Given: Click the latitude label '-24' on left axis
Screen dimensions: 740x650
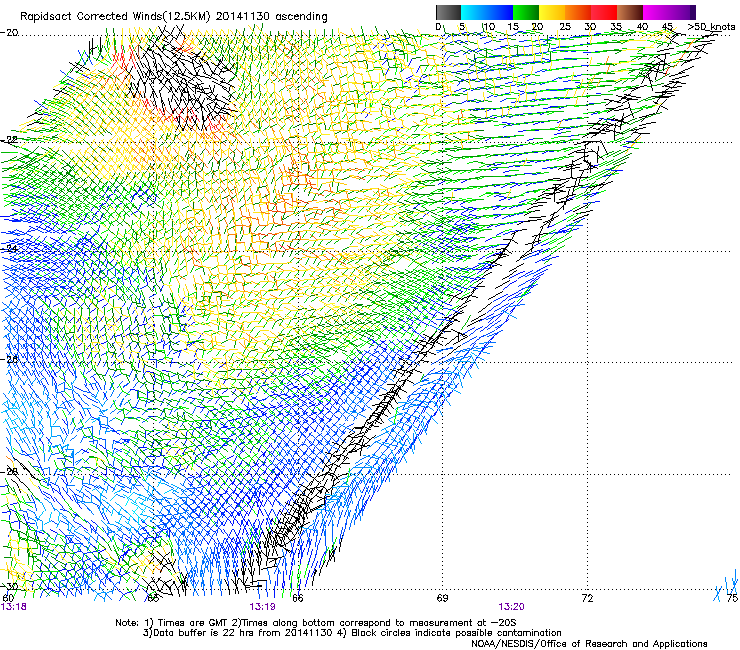Looking at the screenshot, I should [x=9, y=248].
